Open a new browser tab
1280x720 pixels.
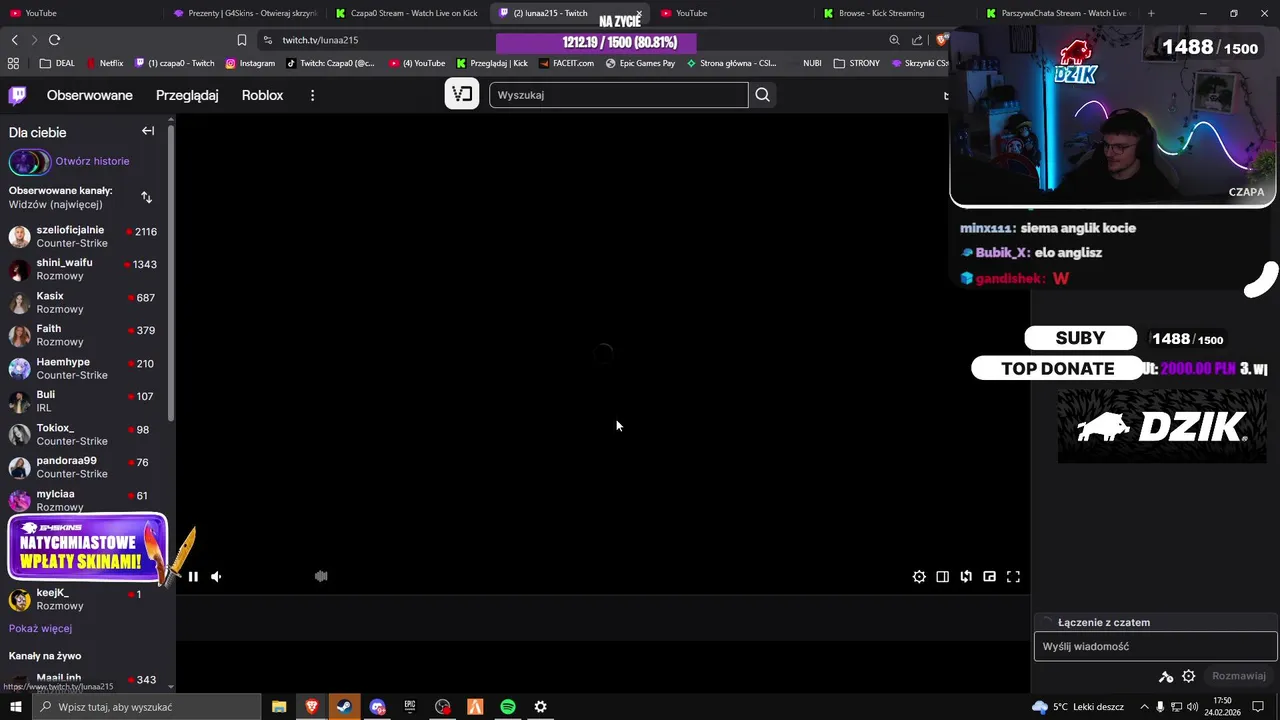[1151, 13]
